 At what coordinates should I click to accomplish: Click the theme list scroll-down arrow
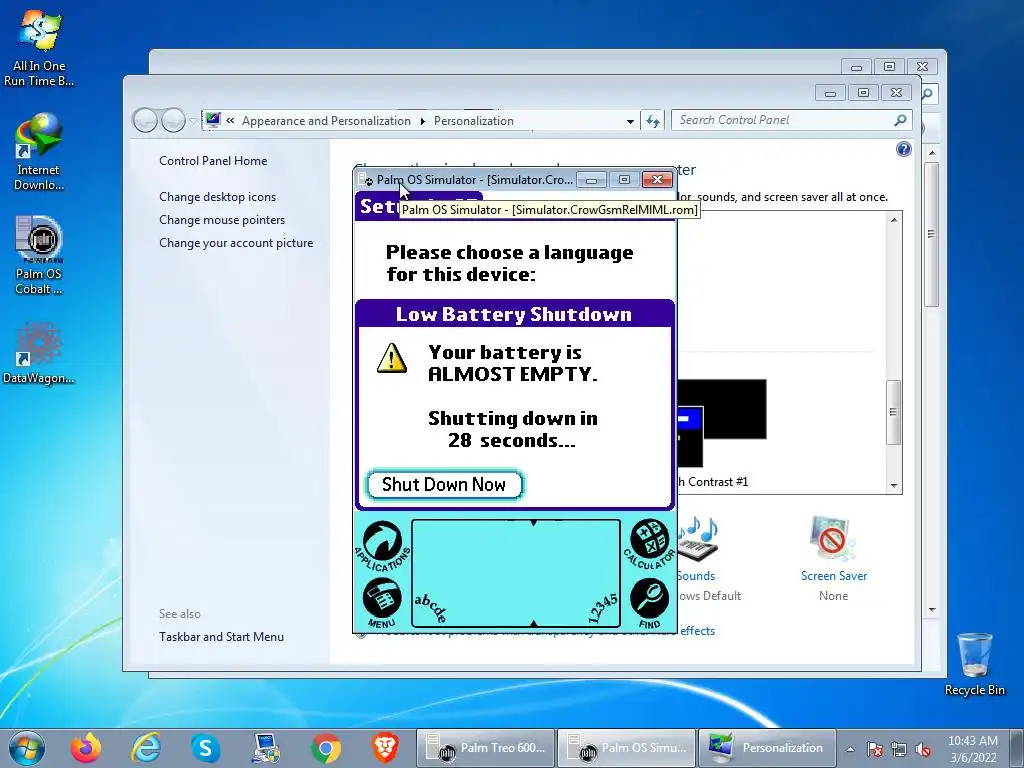(893, 486)
